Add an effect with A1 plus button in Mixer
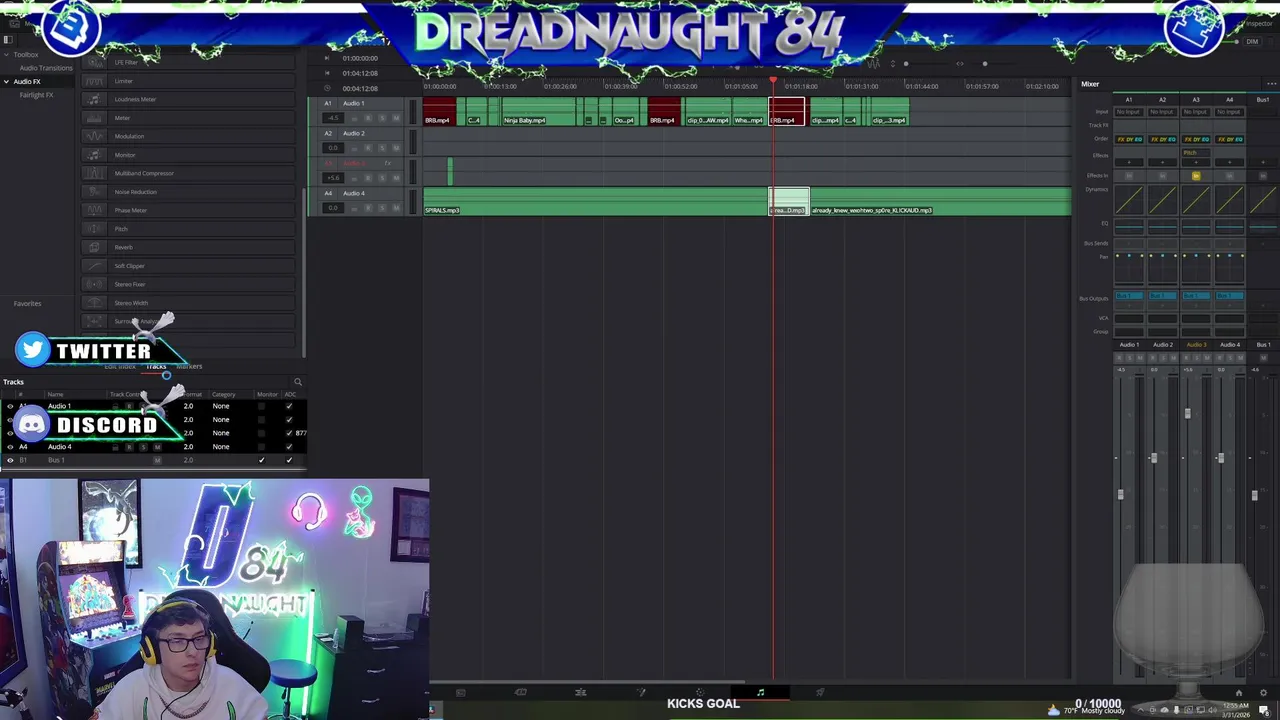This screenshot has height=720, width=1280. point(1129,162)
